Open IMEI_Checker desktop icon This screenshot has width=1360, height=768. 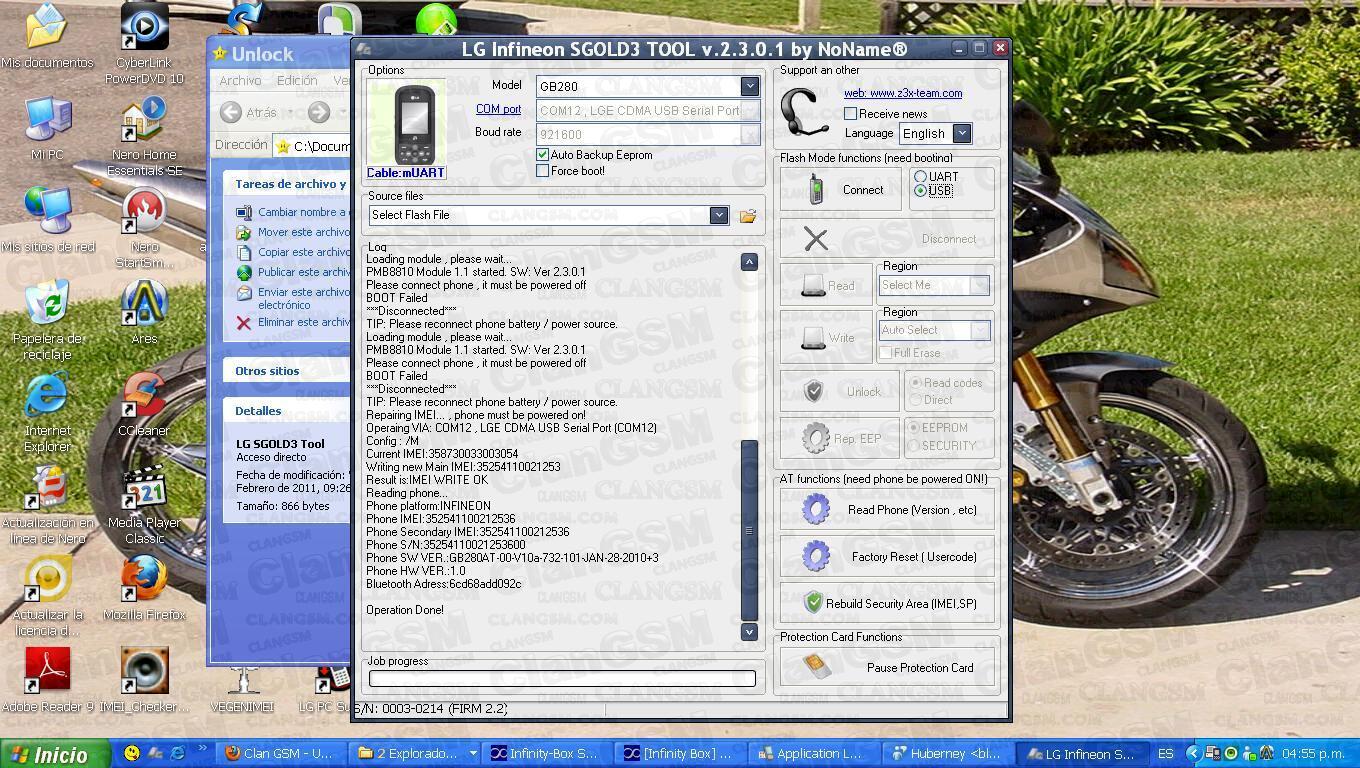click(144, 681)
